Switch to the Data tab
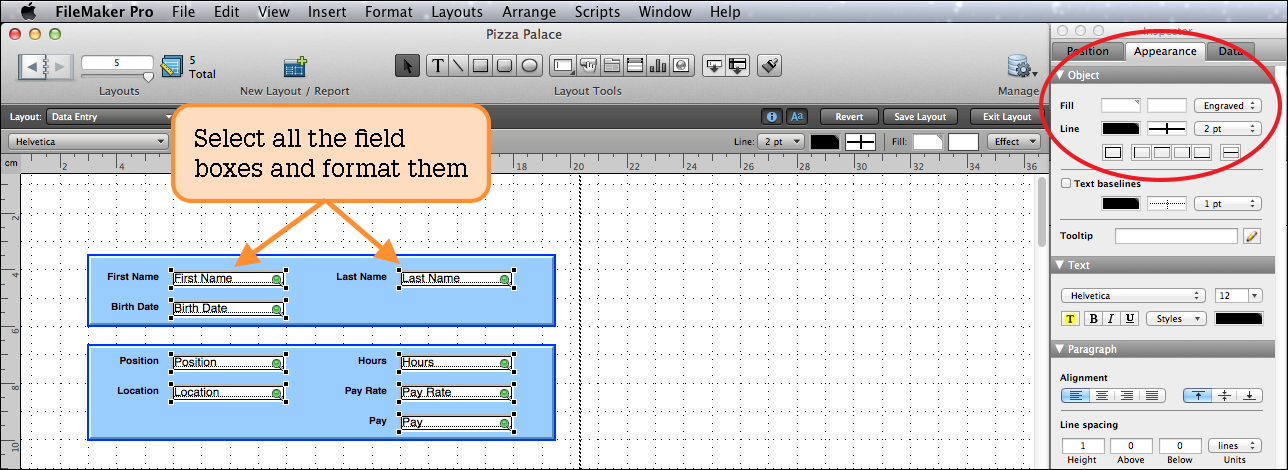1288x470 pixels. coord(1229,51)
